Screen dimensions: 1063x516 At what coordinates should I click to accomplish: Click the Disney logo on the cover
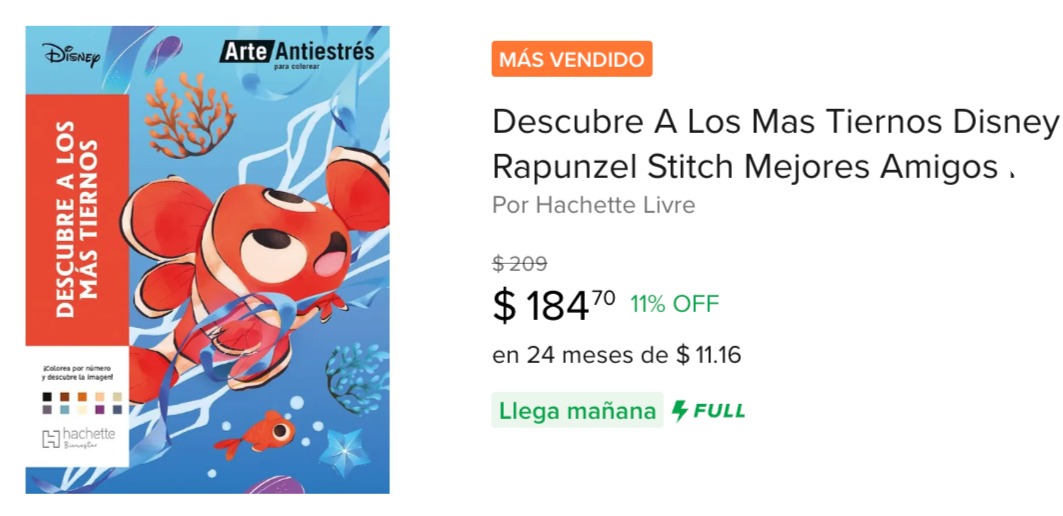tap(71, 56)
